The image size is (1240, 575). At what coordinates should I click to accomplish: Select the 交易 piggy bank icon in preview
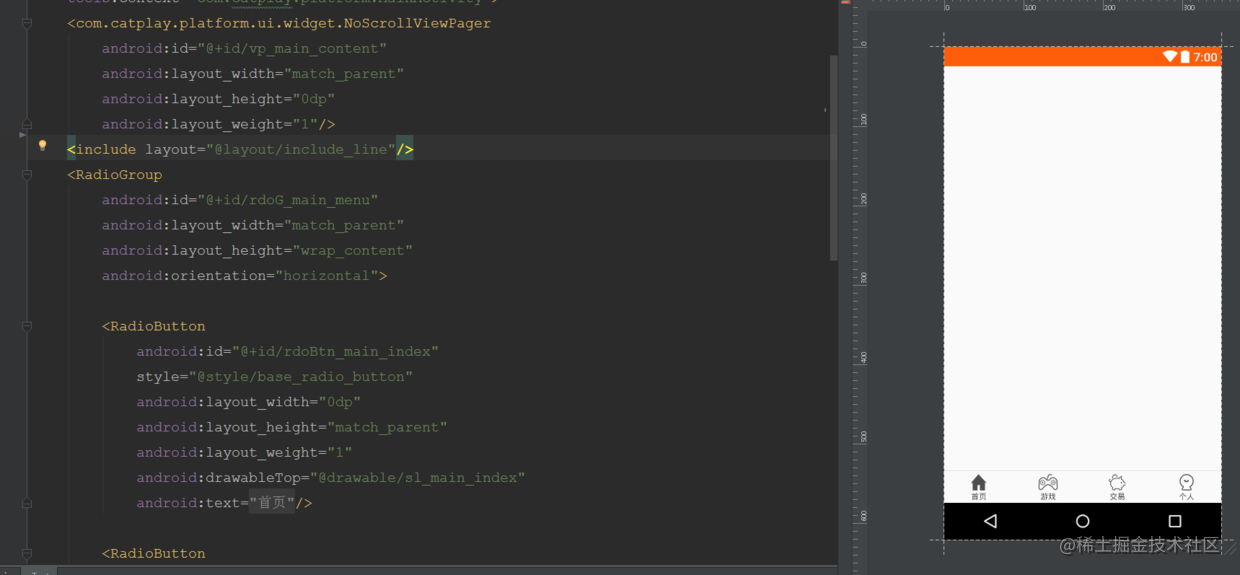point(1117,483)
